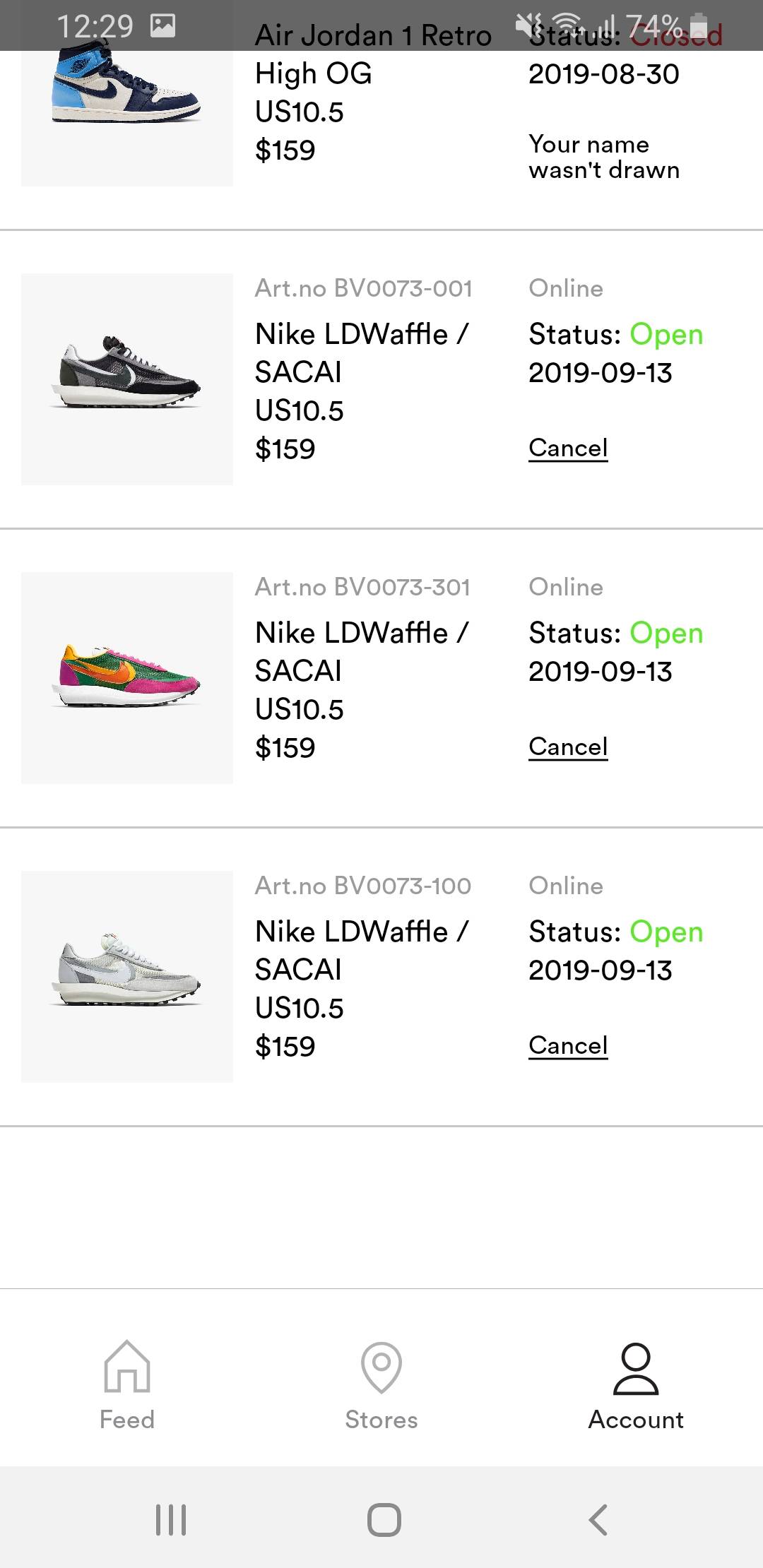The image size is (763, 1568).
Task: Open the green-pink LDWaffle shoe thumbnail
Action: tap(127, 678)
